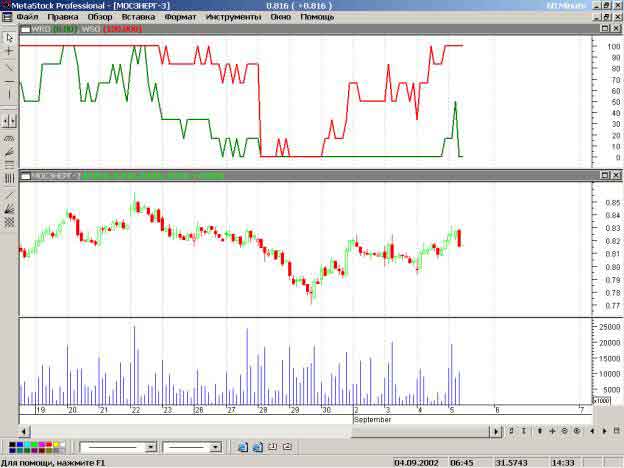Select the crosshair tool in left toolbar
This screenshot has height=468, width=624.
click(9, 50)
